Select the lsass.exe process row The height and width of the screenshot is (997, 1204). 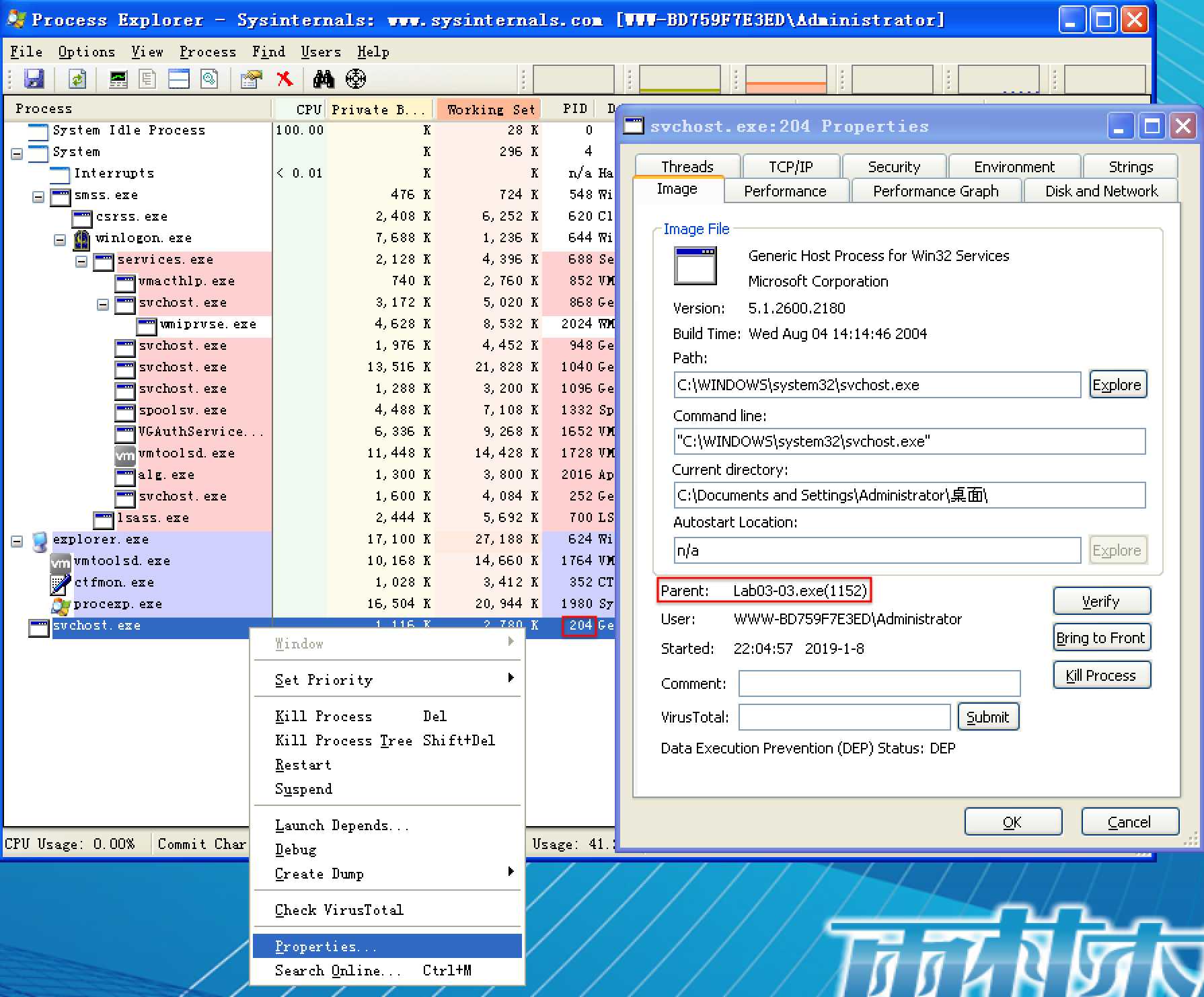[x=309, y=517]
